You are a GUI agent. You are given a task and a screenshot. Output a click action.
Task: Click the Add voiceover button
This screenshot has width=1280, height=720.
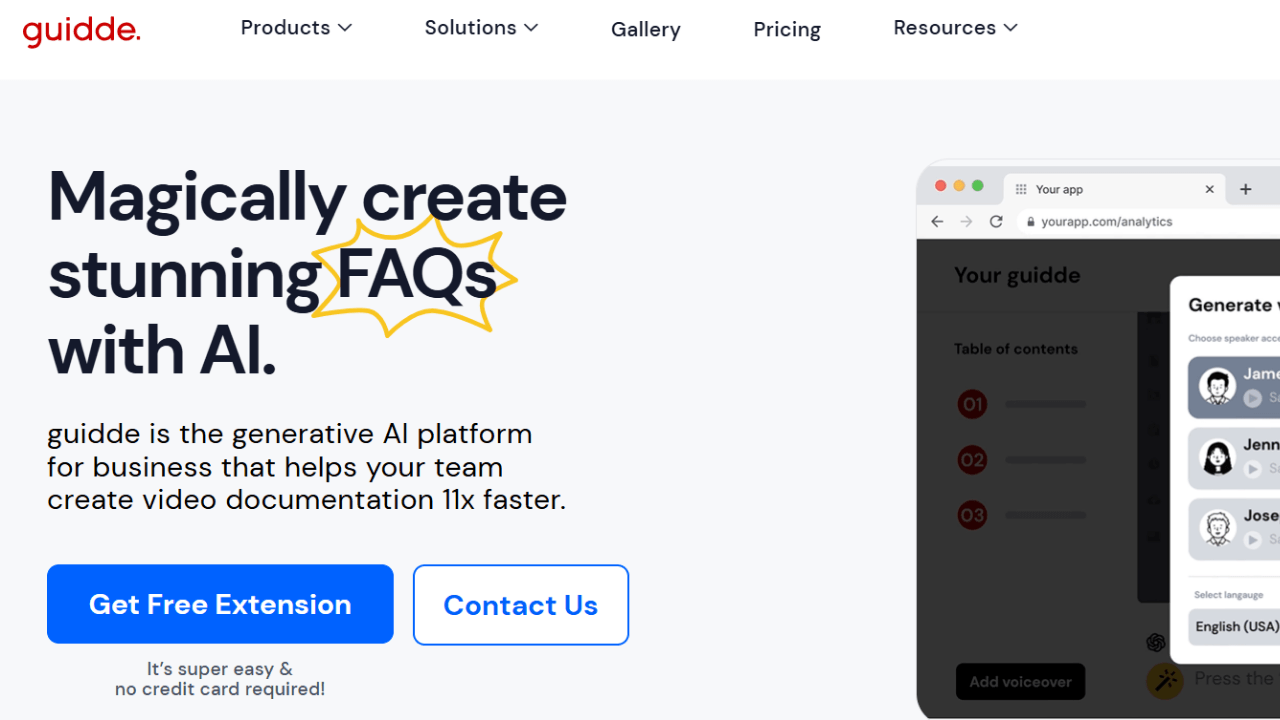[1020, 681]
